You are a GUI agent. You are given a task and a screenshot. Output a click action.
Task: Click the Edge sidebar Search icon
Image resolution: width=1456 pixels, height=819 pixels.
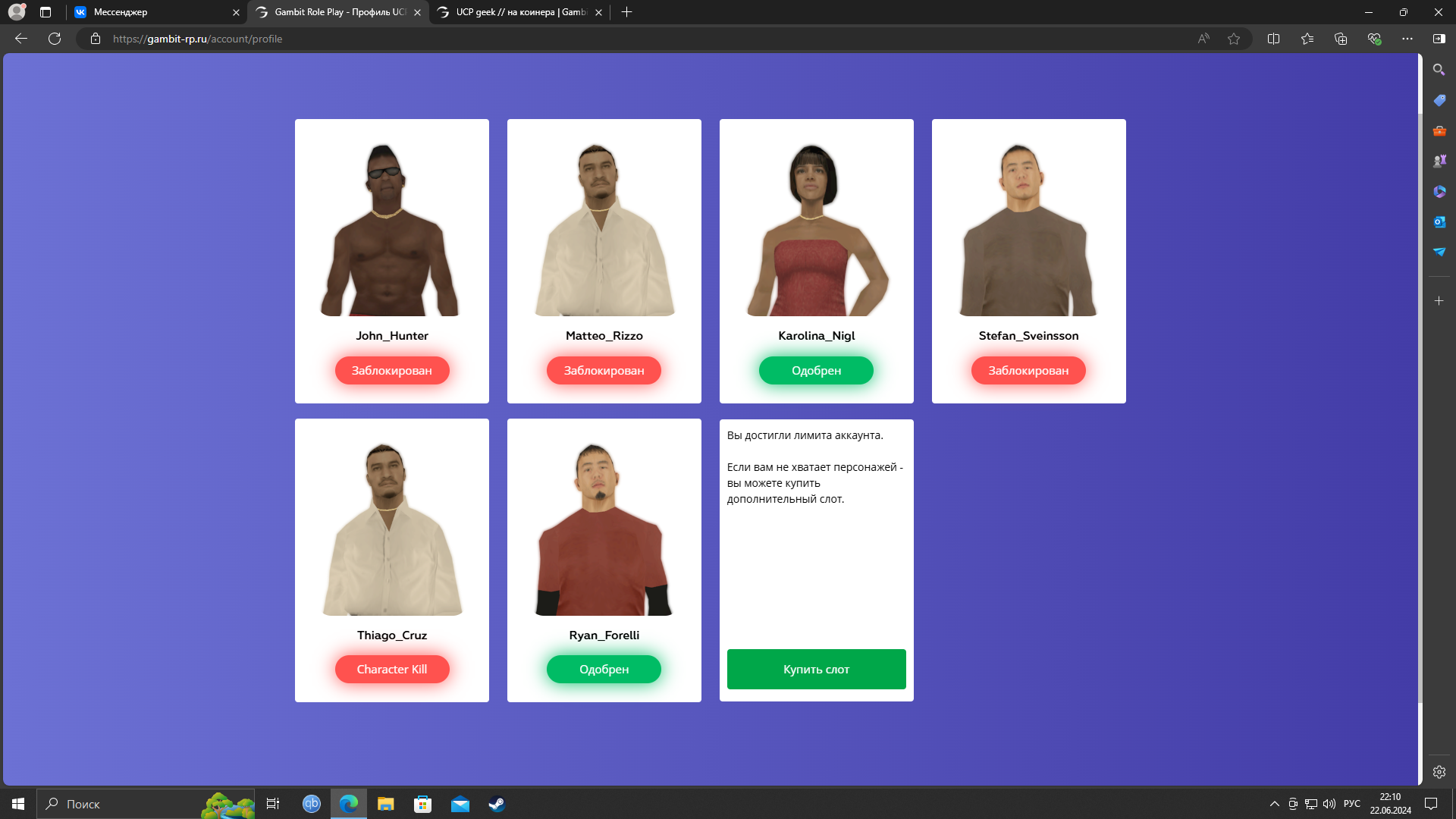(1439, 70)
